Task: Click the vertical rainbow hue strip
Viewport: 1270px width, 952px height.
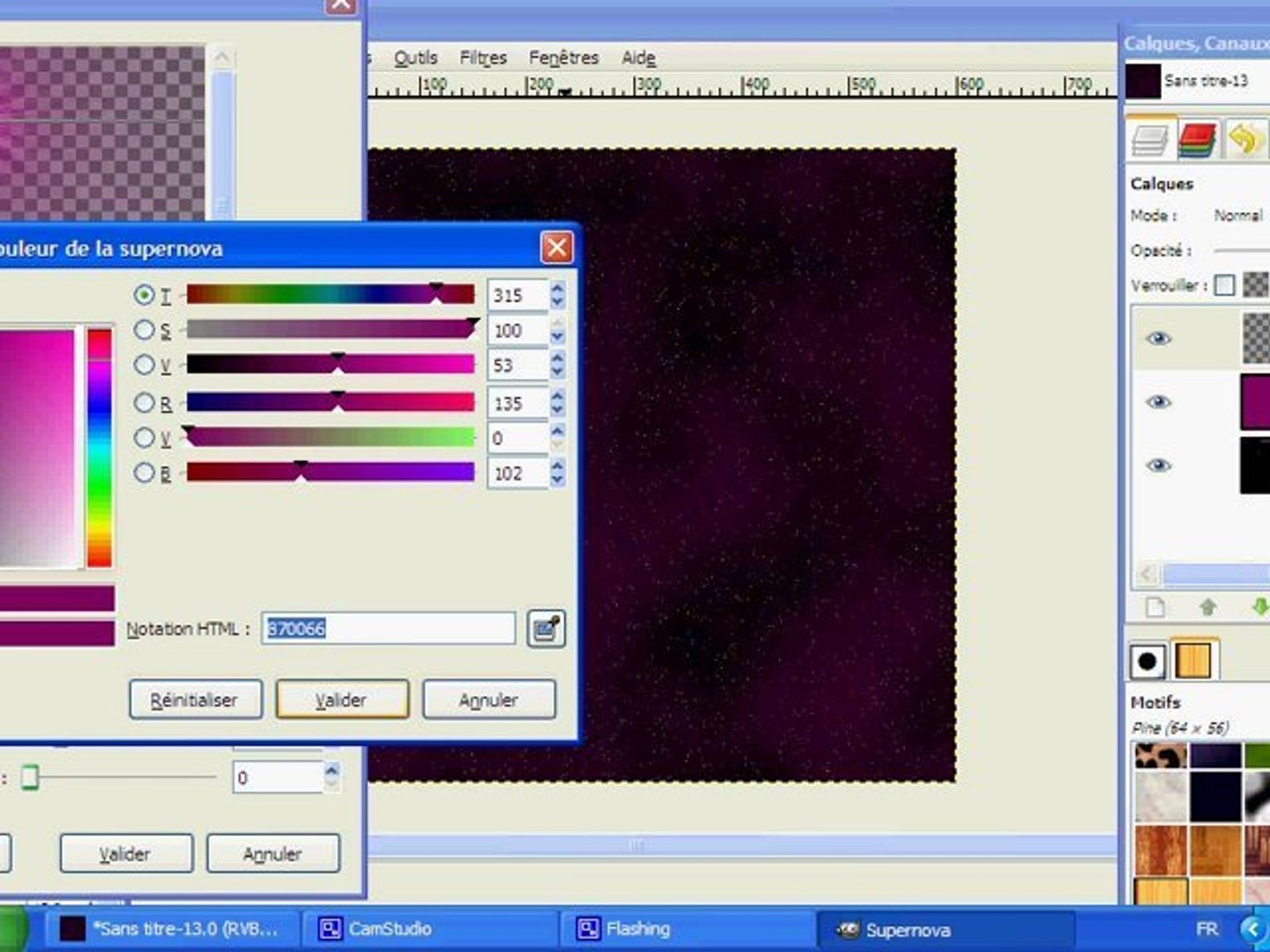Action: [99, 447]
